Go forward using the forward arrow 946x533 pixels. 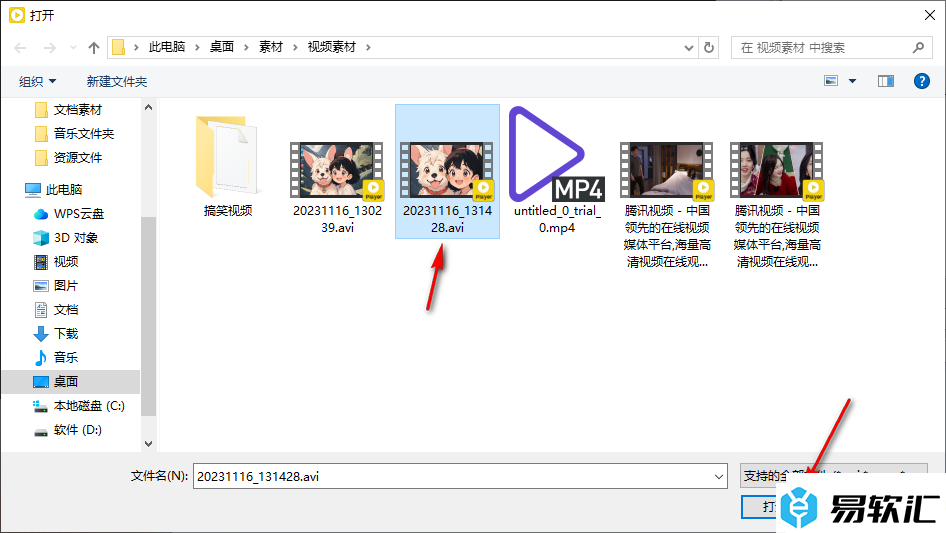coord(50,48)
